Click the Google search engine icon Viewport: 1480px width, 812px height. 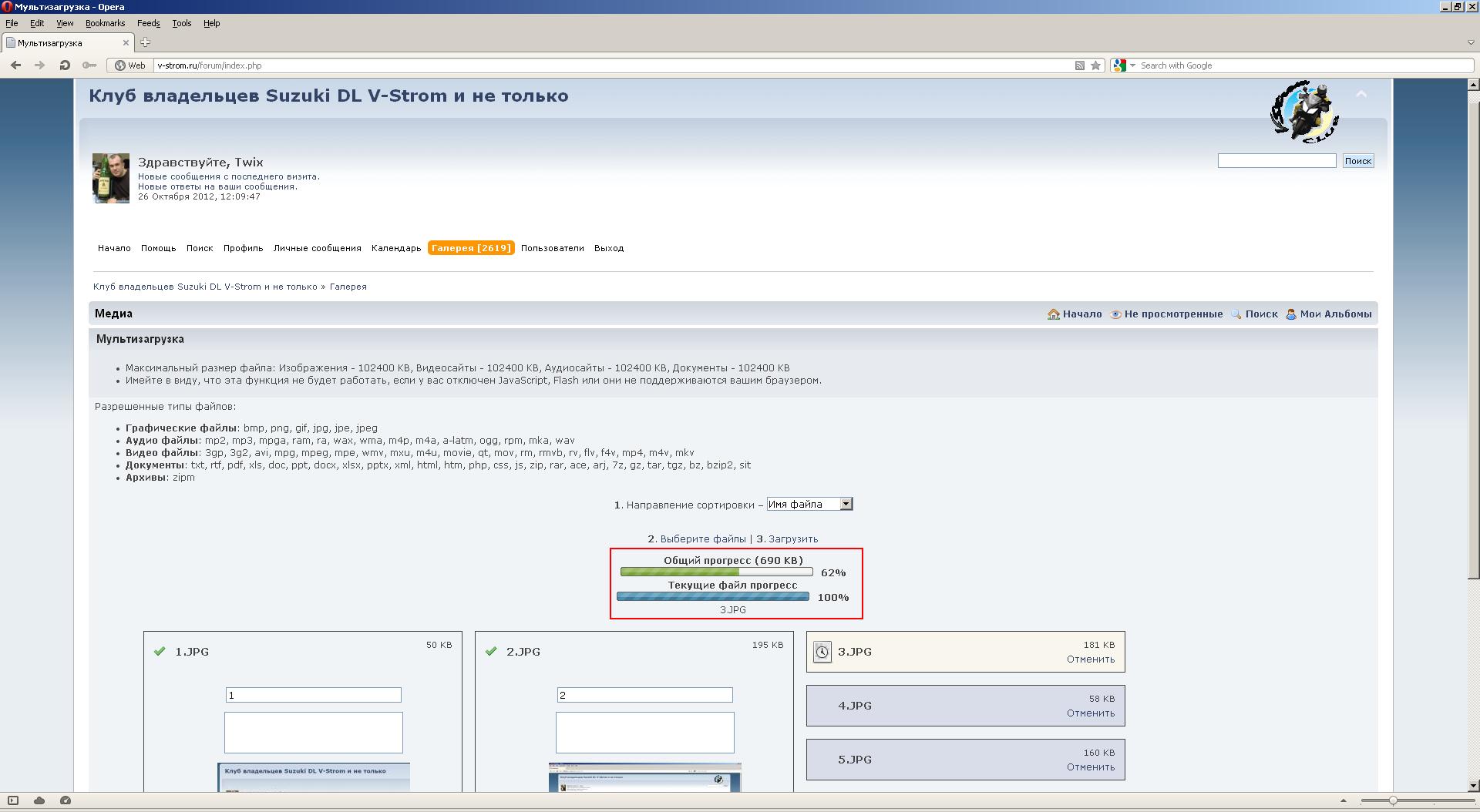coord(1120,65)
